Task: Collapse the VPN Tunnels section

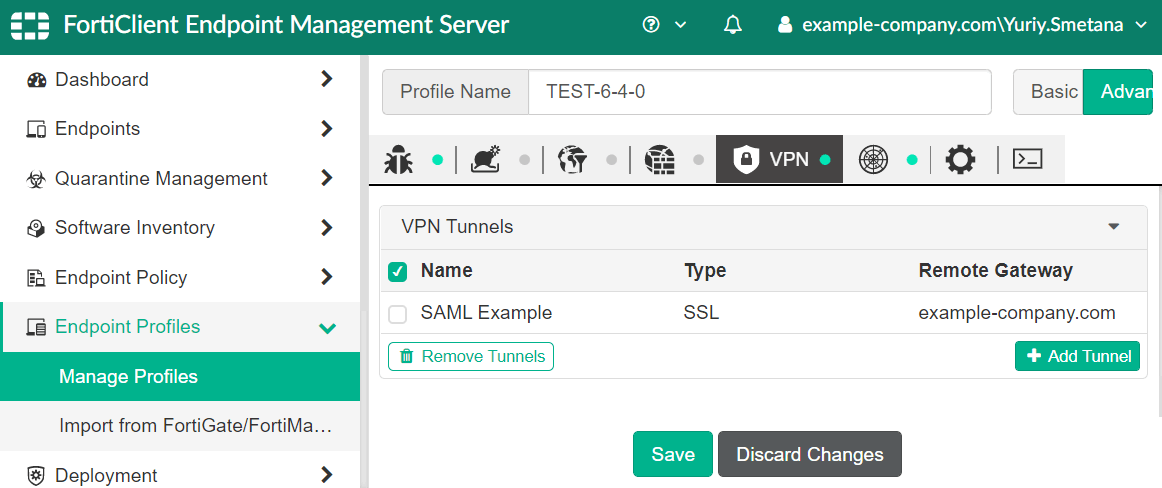Action: pyautogui.click(x=1114, y=227)
